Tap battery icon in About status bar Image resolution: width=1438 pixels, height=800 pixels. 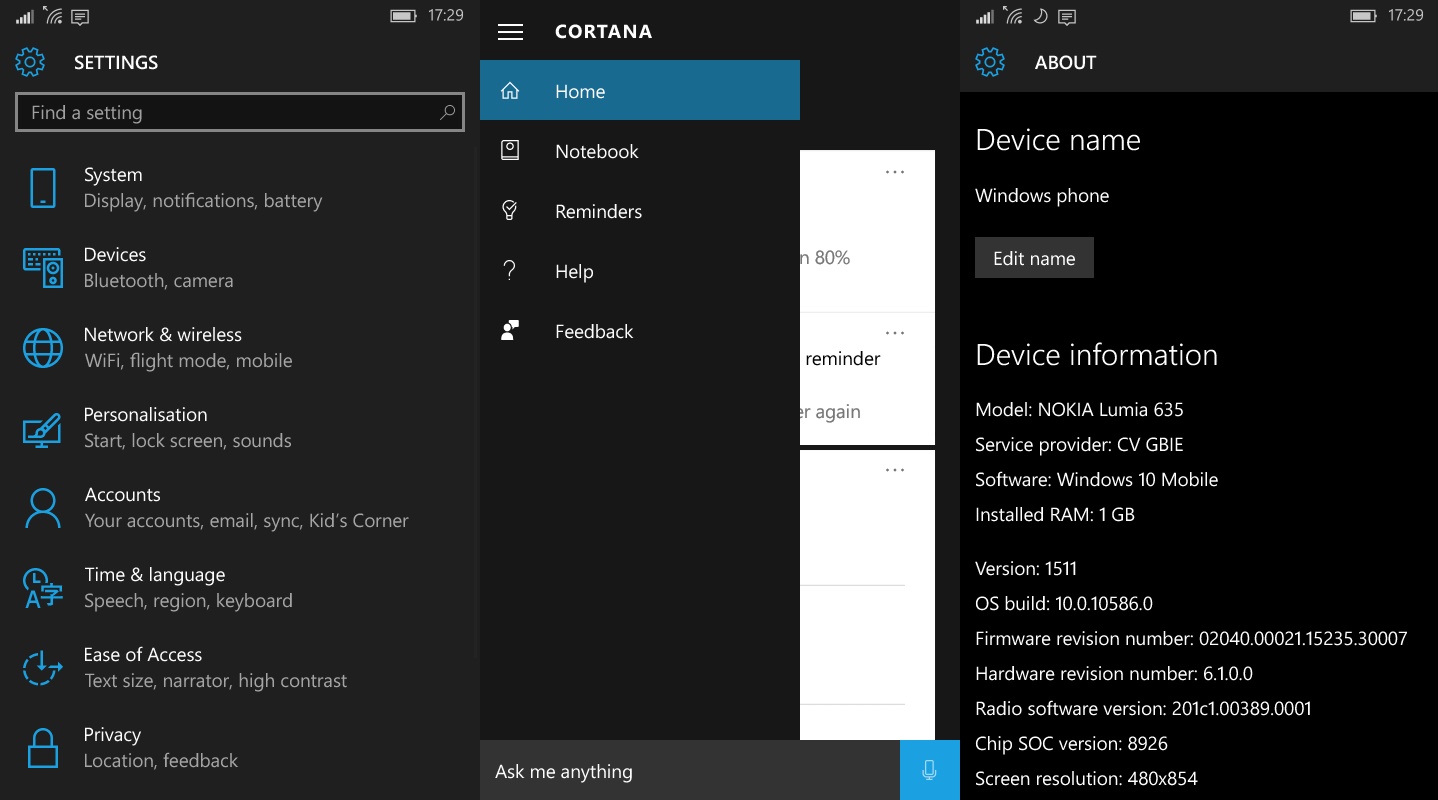1363,16
